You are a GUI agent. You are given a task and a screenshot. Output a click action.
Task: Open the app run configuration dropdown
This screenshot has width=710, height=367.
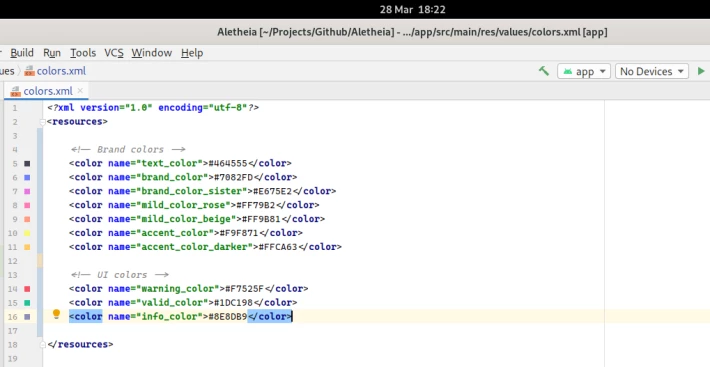coord(584,71)
